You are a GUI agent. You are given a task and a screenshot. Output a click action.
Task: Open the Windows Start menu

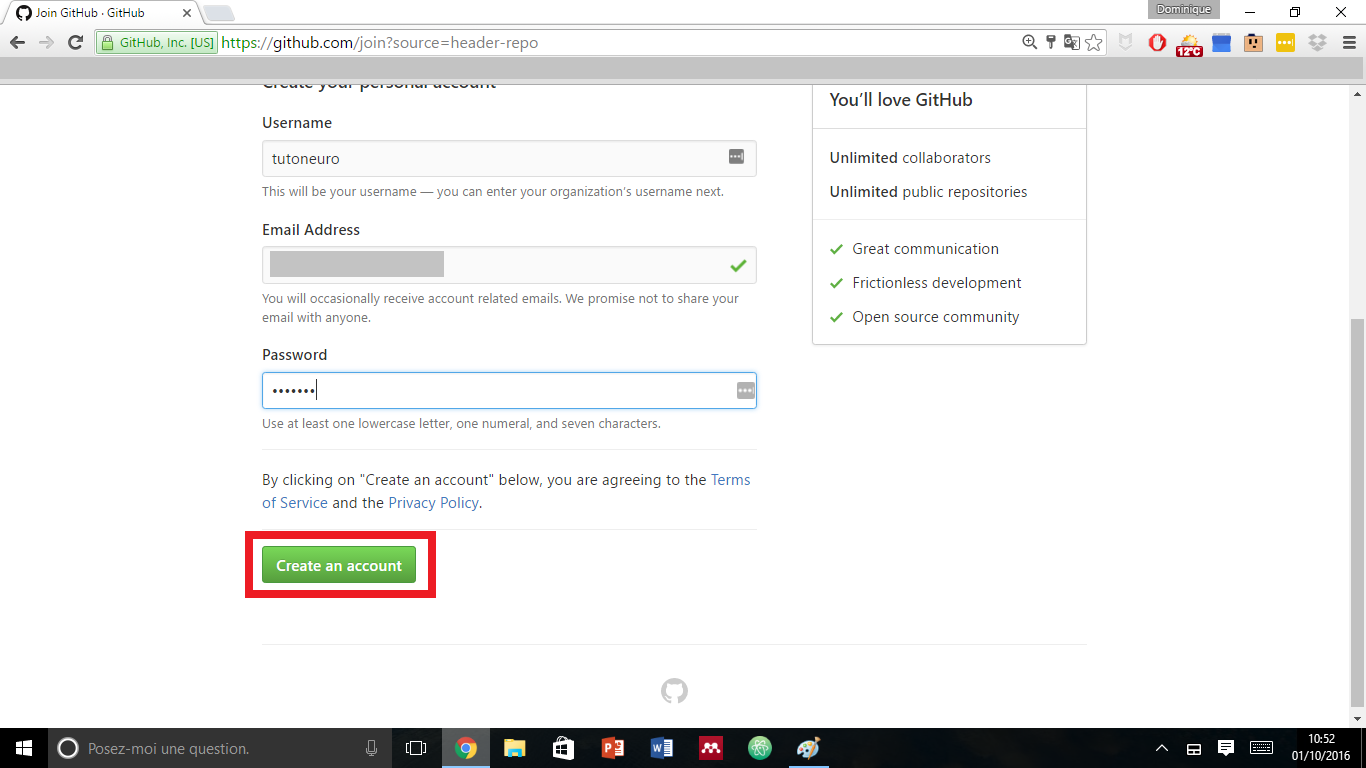(23, 748)
